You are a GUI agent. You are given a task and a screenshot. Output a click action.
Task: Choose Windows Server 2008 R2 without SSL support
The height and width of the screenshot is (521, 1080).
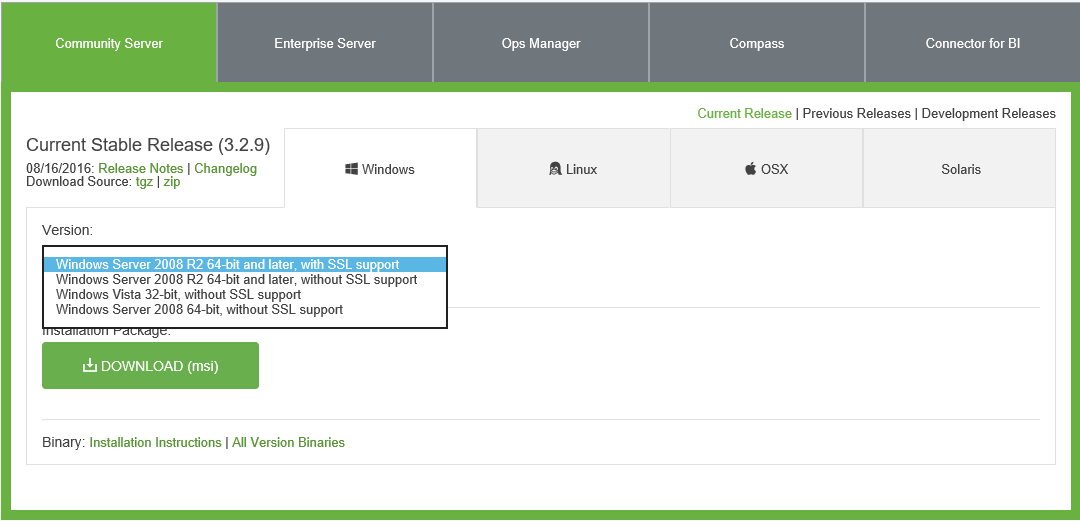click(x=236, y=280)
